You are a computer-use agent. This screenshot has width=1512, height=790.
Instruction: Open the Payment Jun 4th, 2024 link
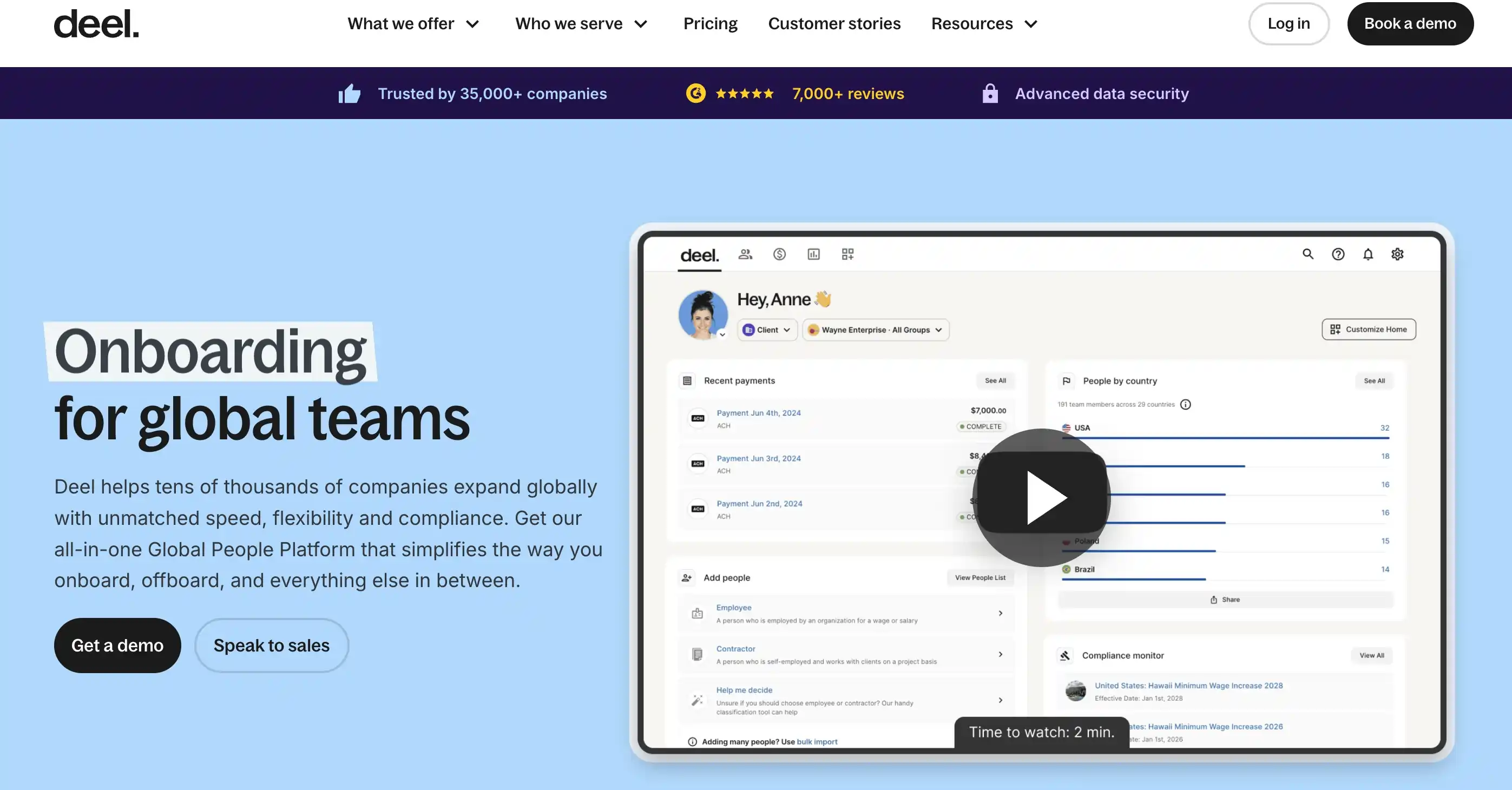pyautogui.click(x=758, y=413)
